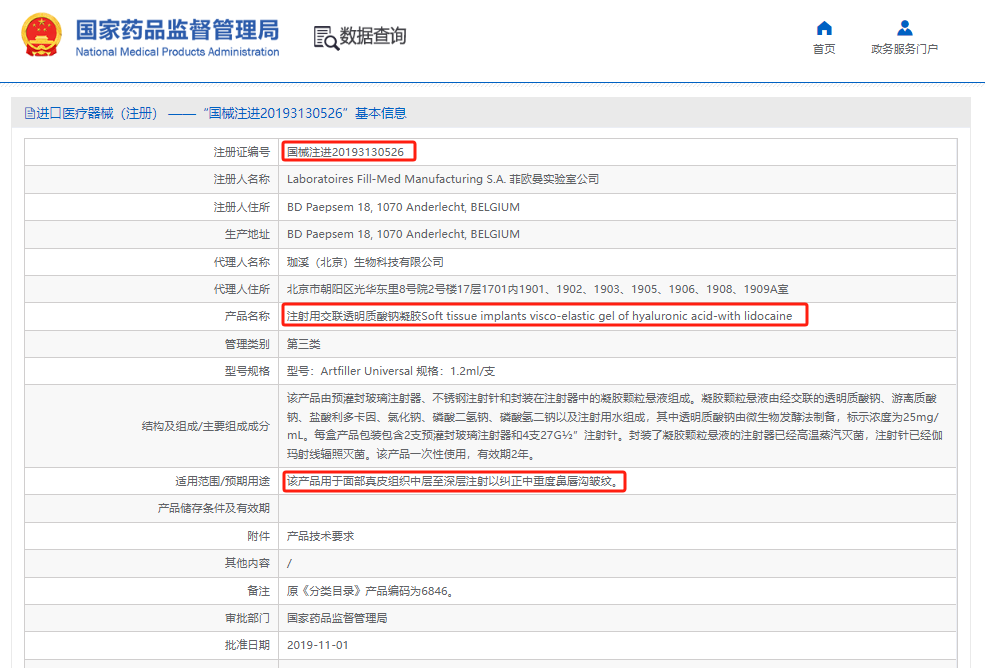
Task: Click the 数据查询 heading
Action: [373, 36]
